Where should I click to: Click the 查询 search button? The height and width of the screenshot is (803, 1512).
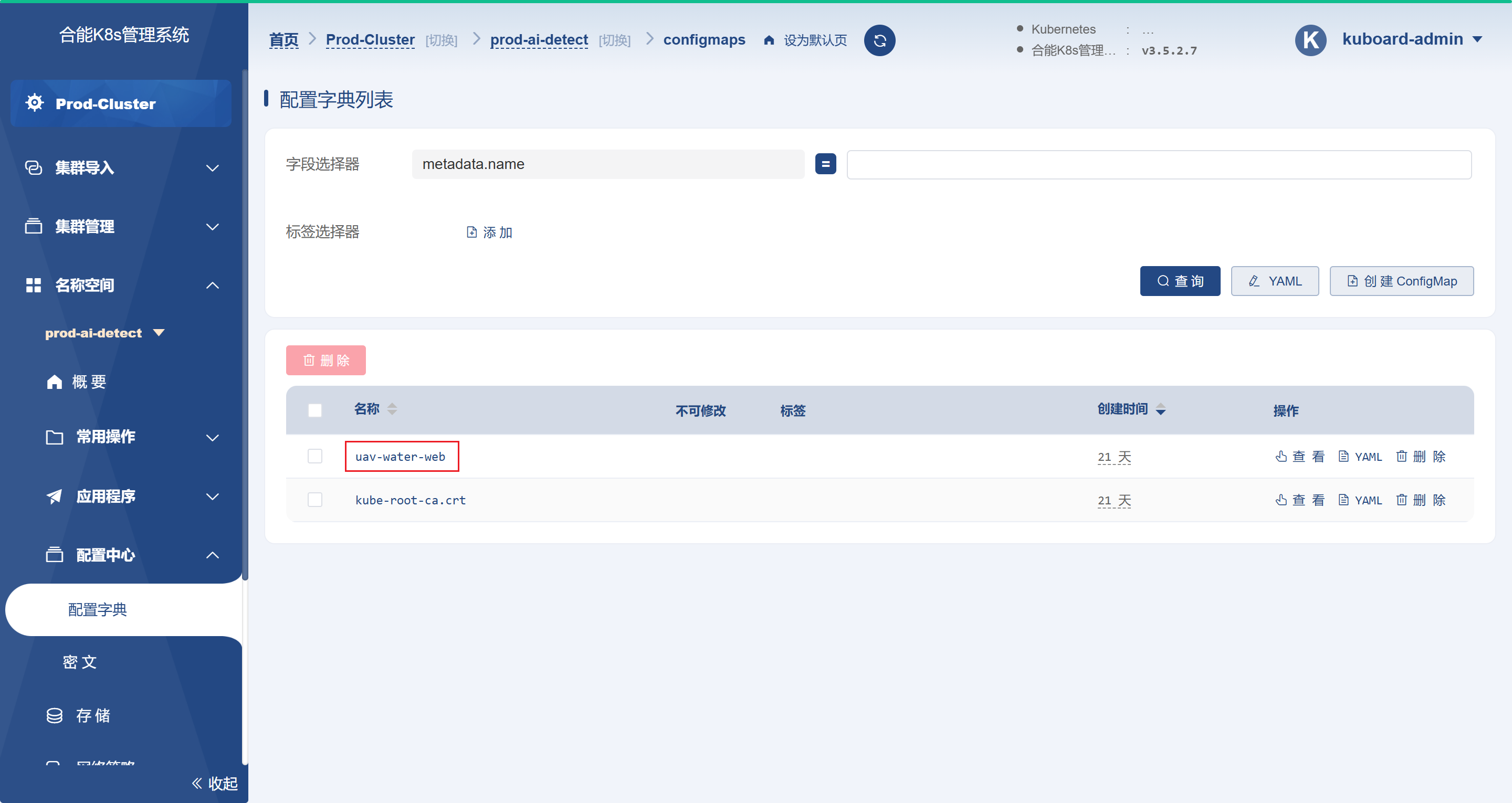click(1180, 281)
